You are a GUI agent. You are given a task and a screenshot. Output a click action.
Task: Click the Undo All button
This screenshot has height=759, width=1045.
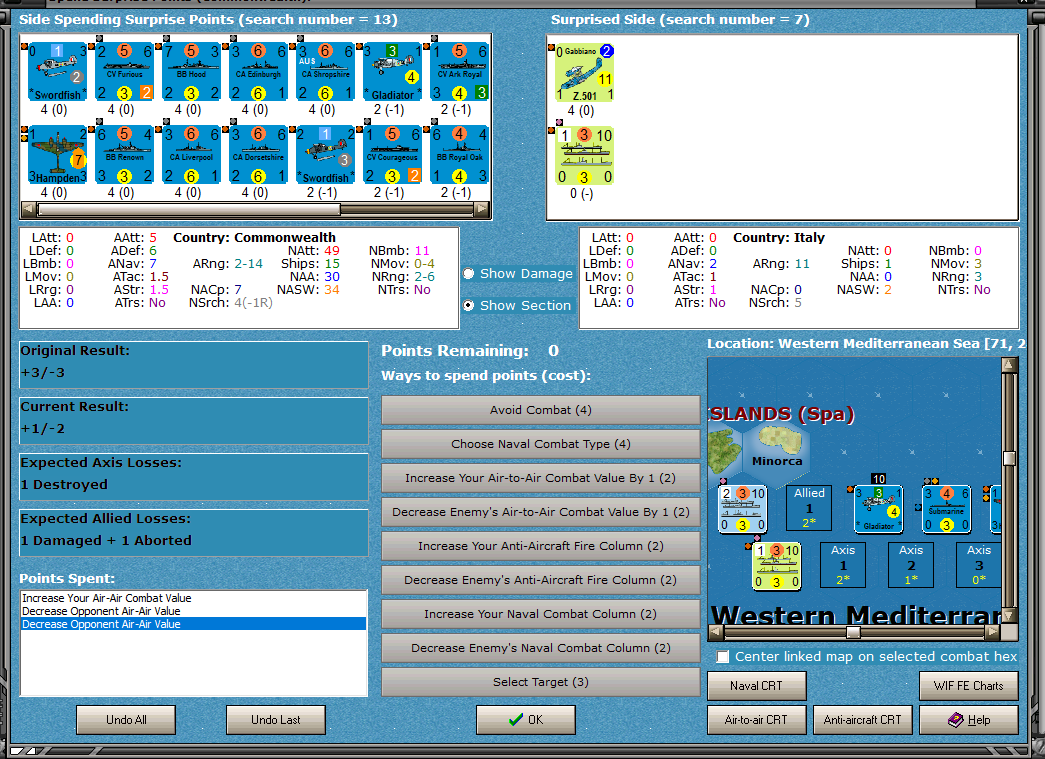(x=126, y=720)
